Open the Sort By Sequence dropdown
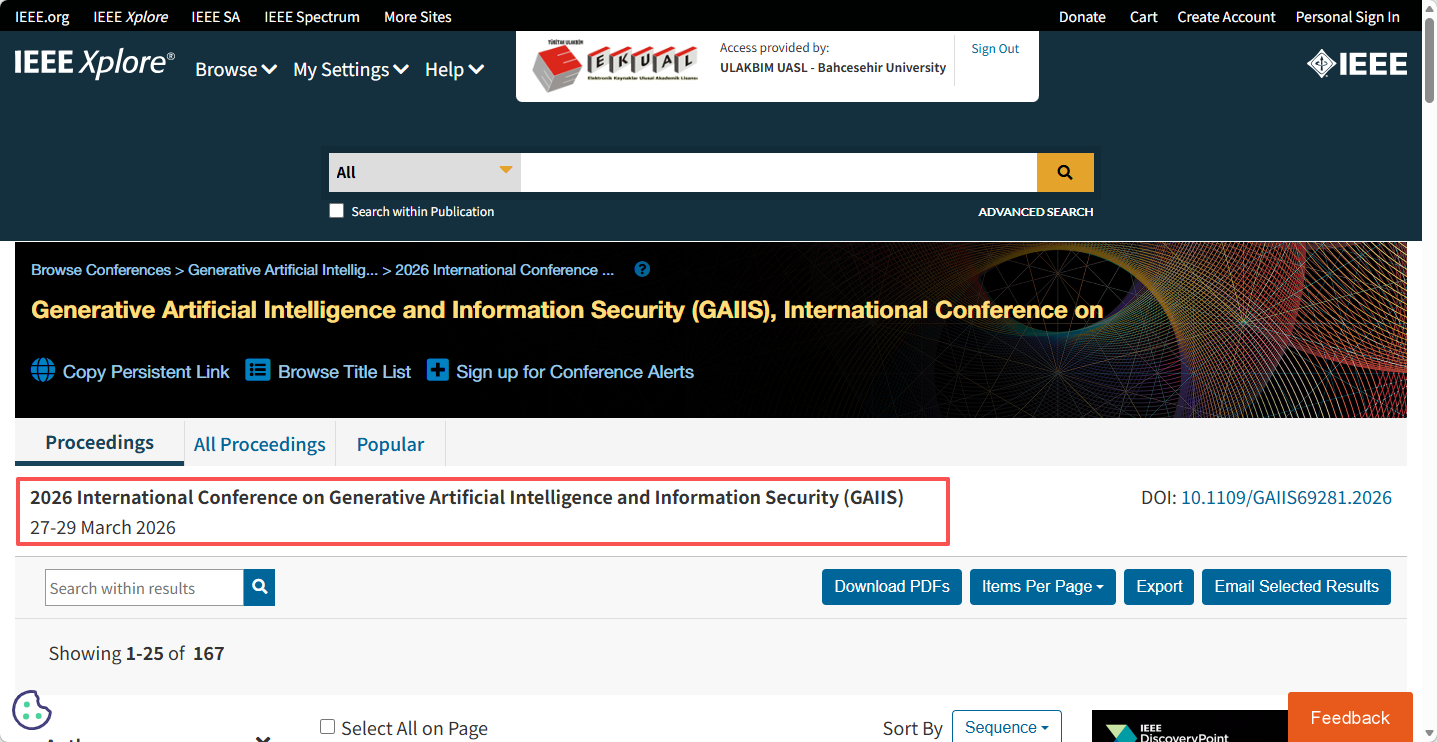1437x742 pixels. point(1006,727)
